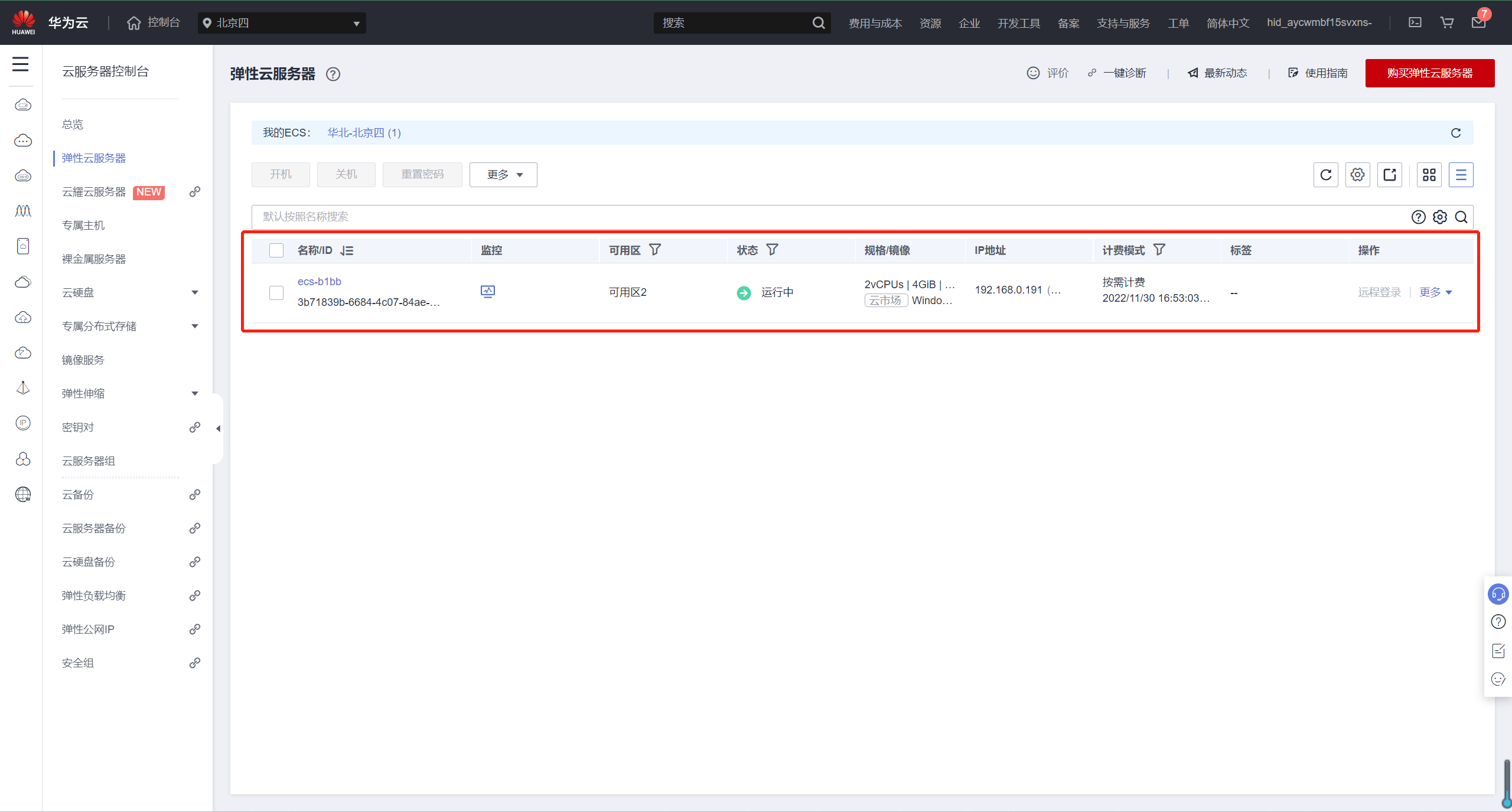The image size is (1512, 812).
Task: Click 评价 rating link
Action: coord(1048,73)
